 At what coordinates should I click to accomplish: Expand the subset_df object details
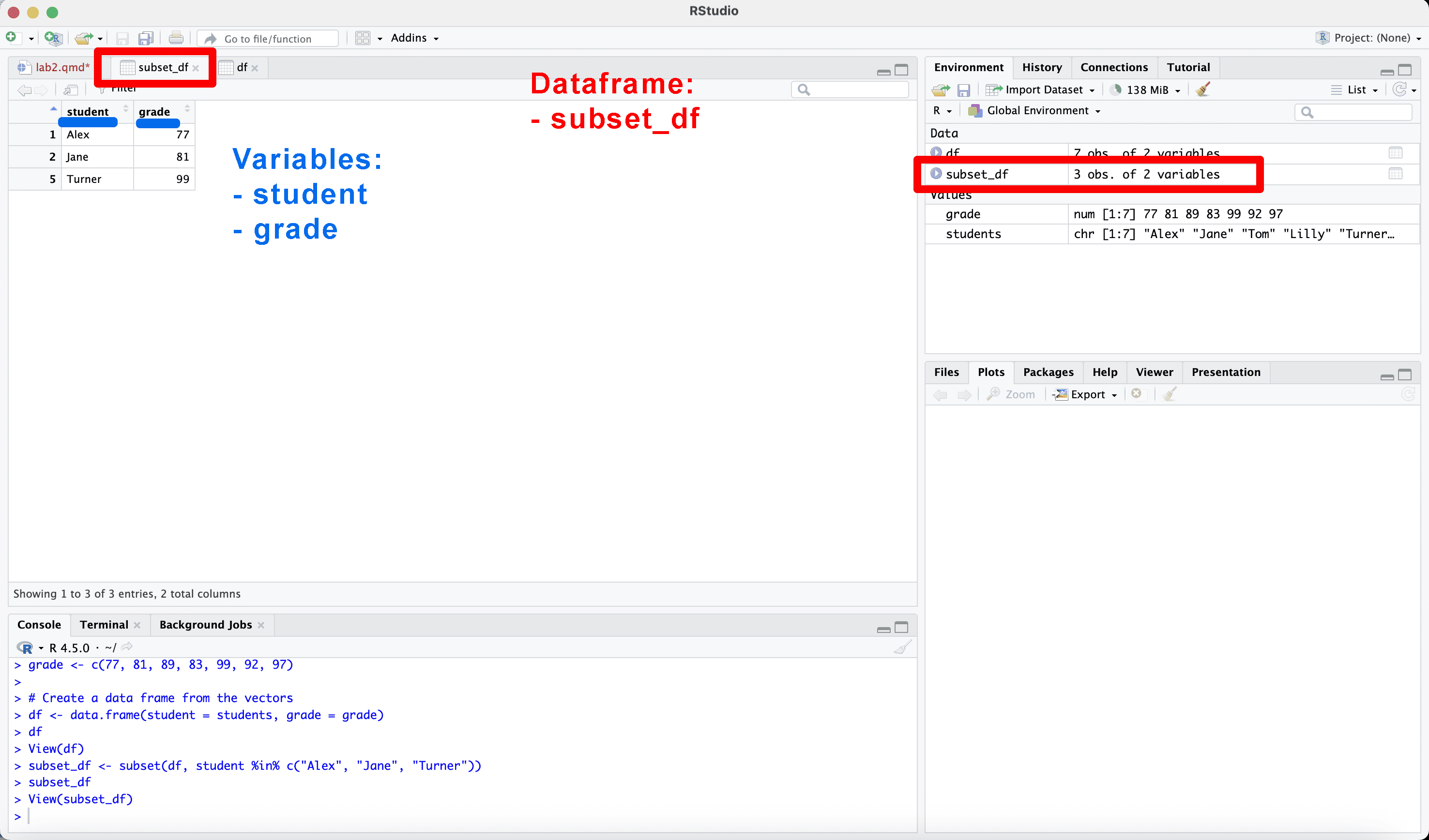[936, 173]
